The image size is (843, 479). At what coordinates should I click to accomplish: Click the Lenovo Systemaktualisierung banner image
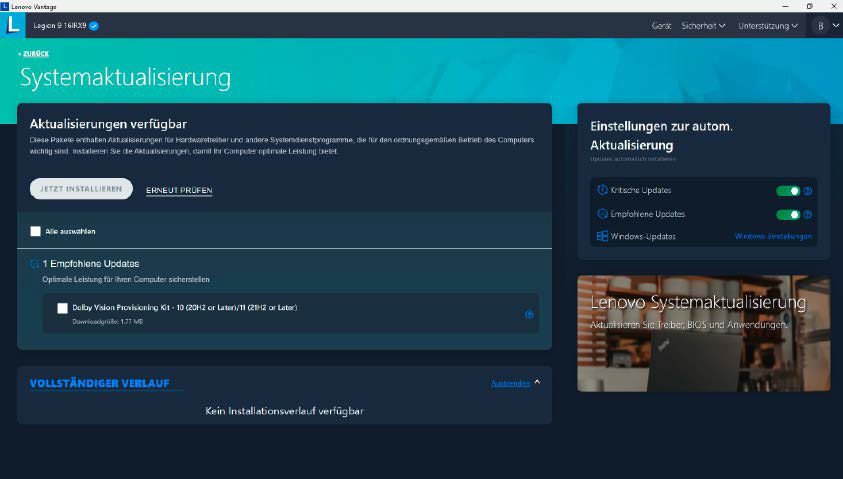point(703,332)
